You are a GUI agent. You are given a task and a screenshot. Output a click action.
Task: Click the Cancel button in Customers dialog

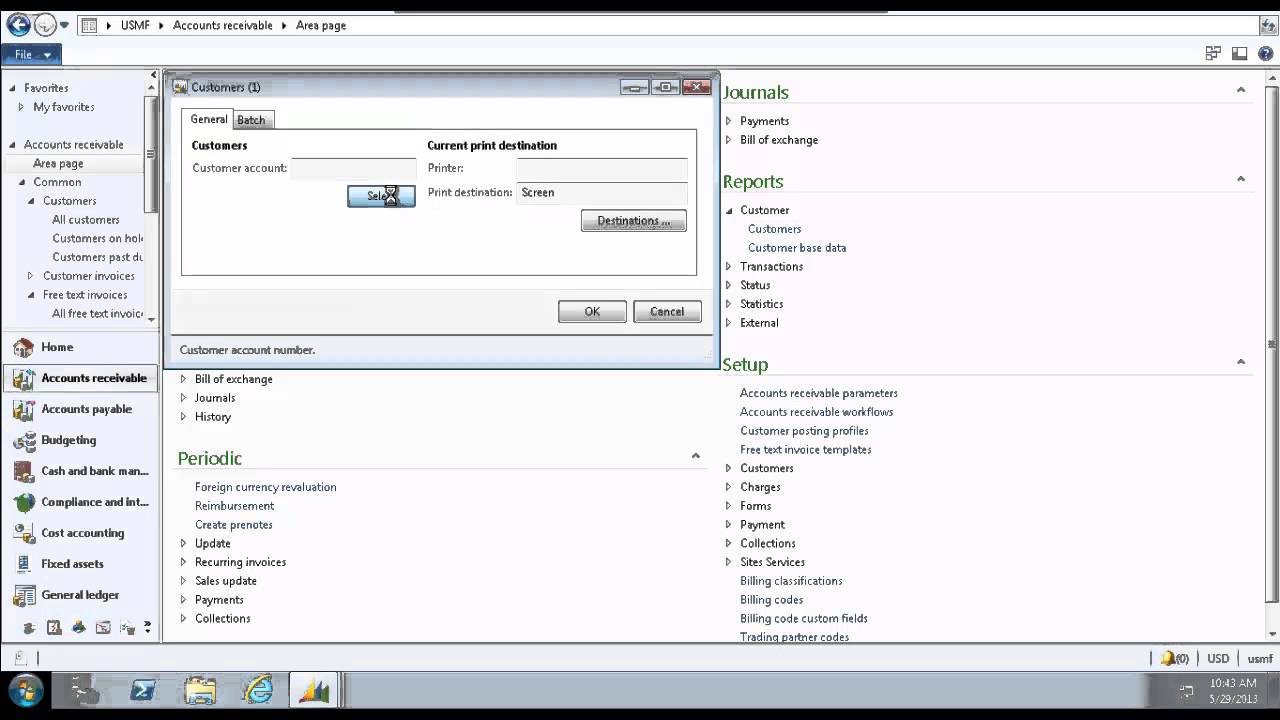(667, 312)
